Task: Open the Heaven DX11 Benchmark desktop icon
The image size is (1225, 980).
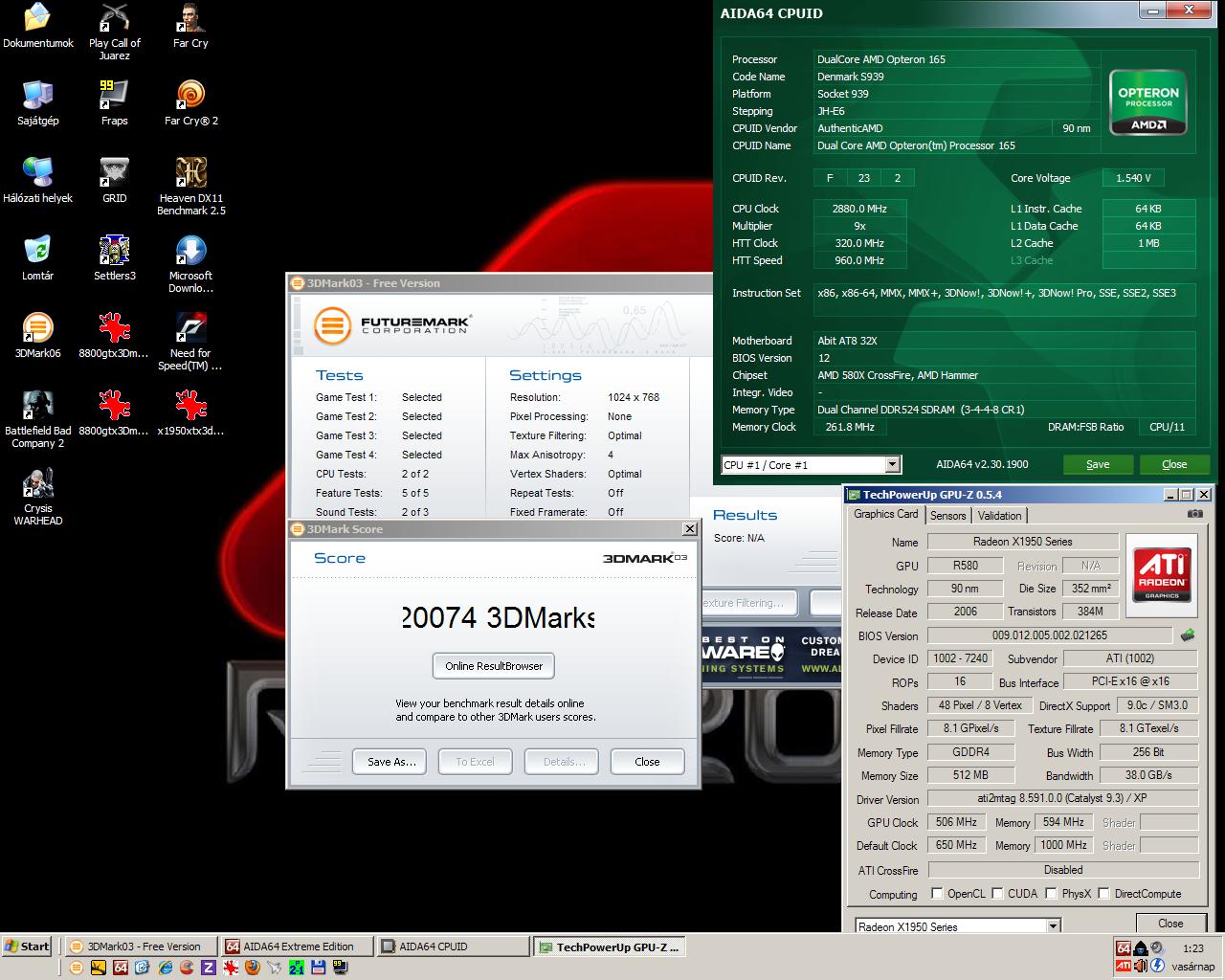Action: point(190,187)
